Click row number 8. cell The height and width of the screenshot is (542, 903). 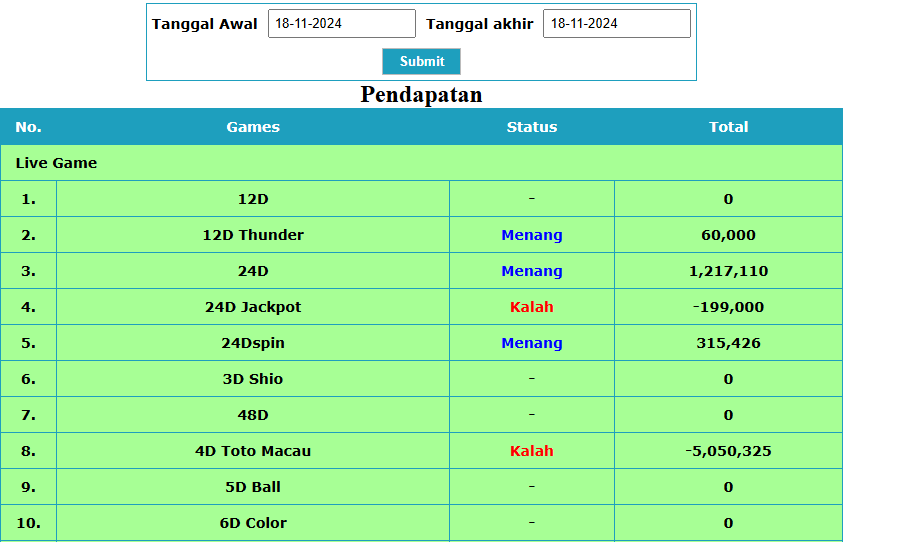click(28, 451)
